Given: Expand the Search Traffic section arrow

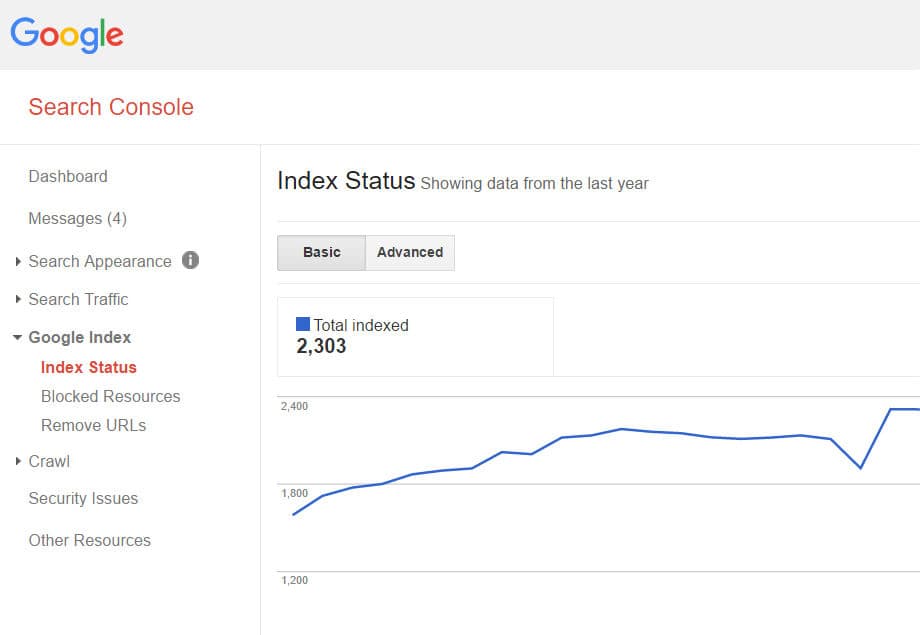Looking at the screenshot, I should pyautogui.click(x=18, y=299).
